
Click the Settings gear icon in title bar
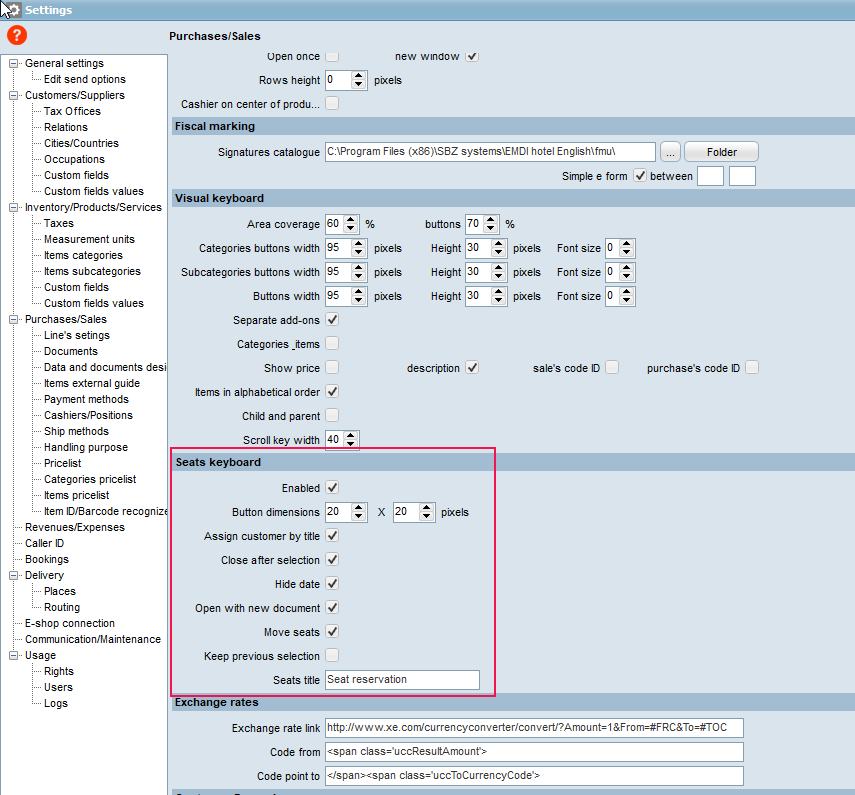12,10
